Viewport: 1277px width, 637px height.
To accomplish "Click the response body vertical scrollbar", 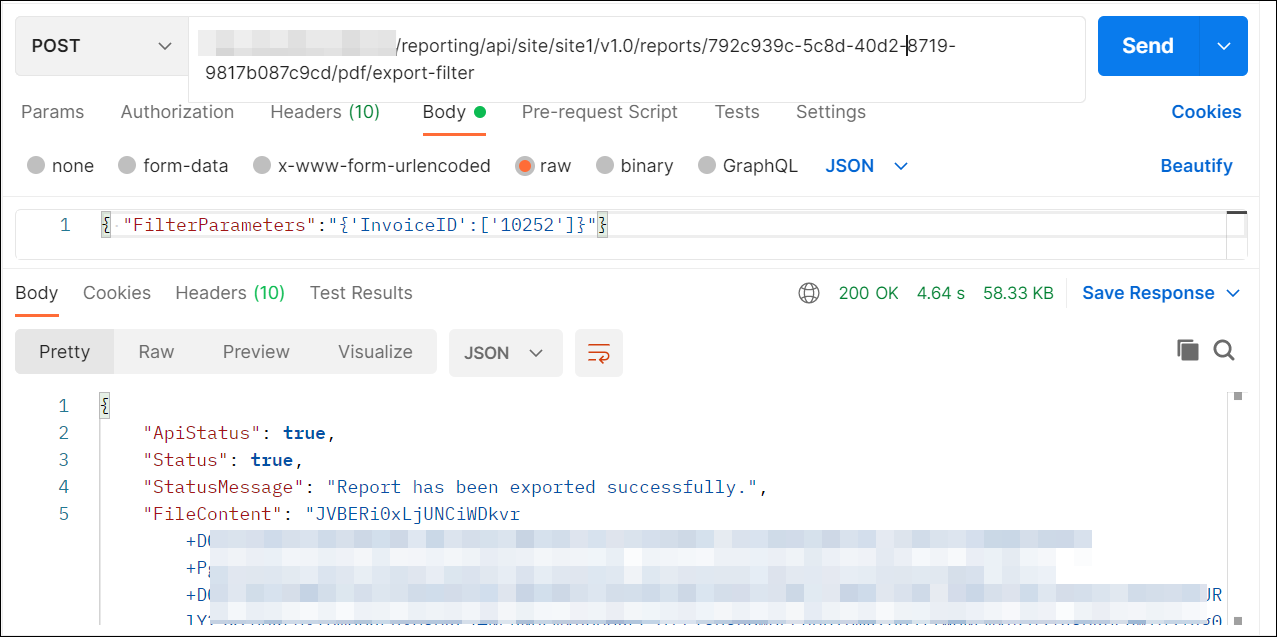I will click(1238, 510).
